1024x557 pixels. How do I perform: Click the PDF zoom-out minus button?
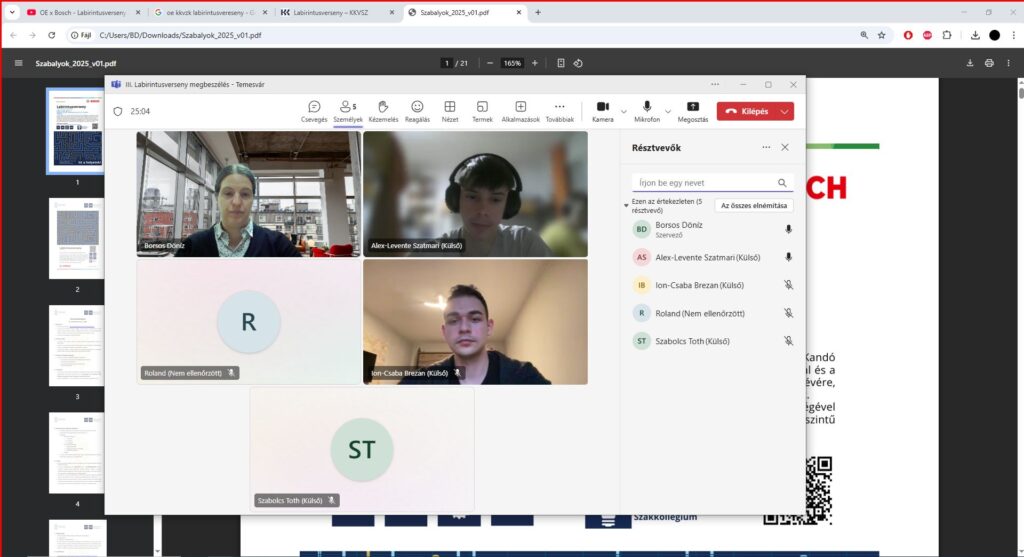489,63
